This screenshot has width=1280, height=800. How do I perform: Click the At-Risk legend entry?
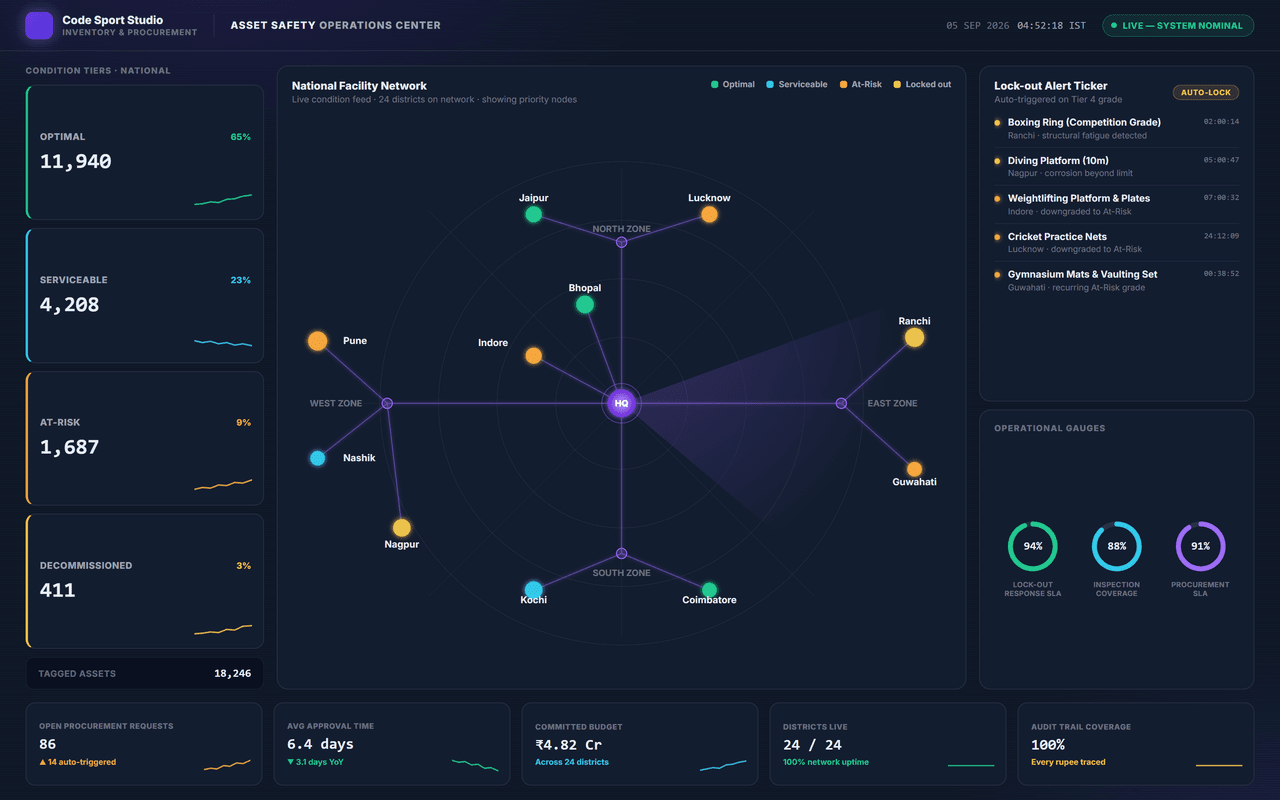[861, 85]
